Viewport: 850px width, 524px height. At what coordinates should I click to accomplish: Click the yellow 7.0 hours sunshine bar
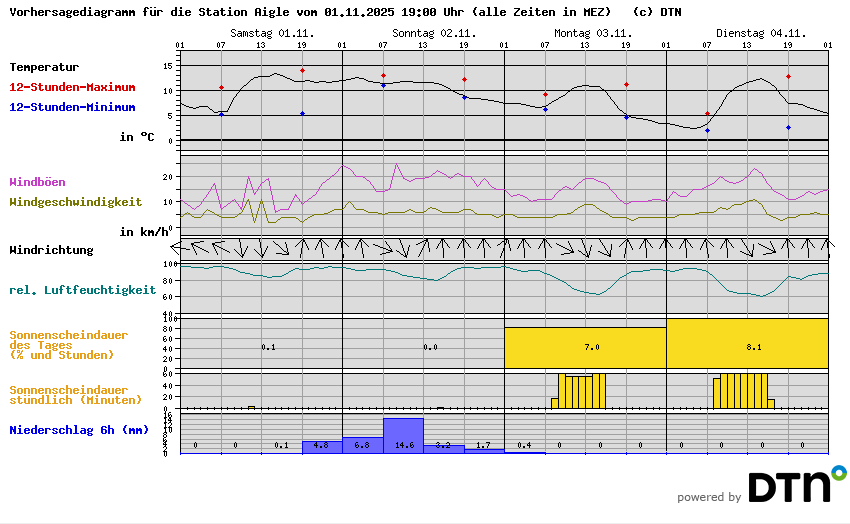point(585,347)
